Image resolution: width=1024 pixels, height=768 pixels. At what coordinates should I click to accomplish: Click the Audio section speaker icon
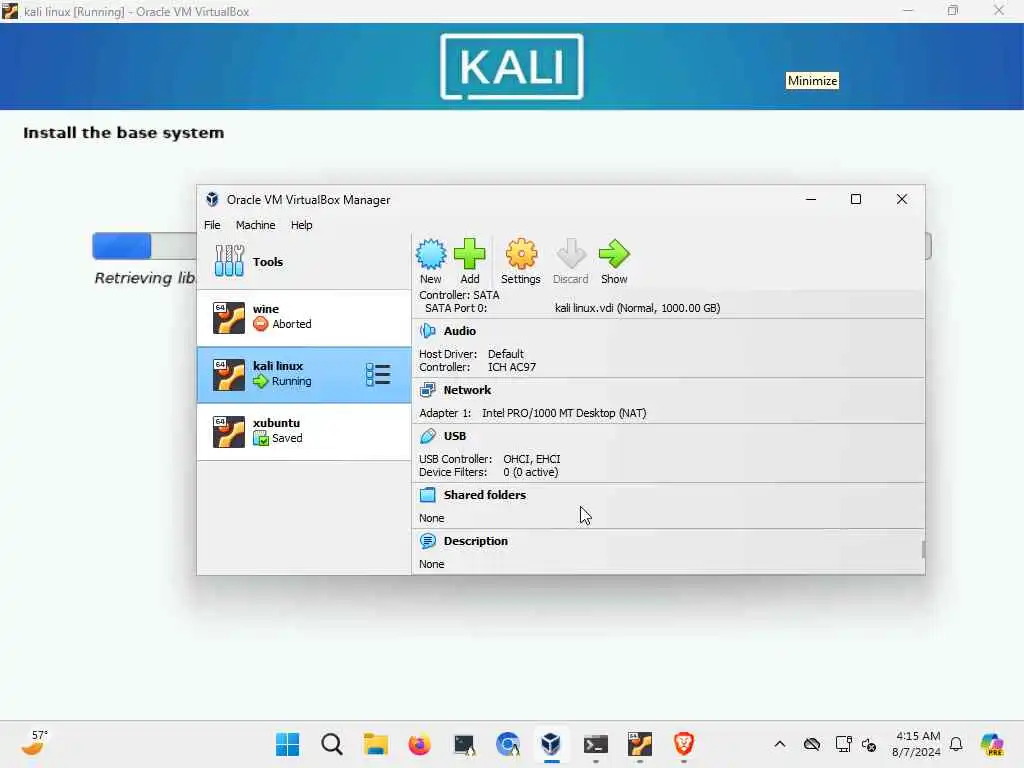[428, 331]
